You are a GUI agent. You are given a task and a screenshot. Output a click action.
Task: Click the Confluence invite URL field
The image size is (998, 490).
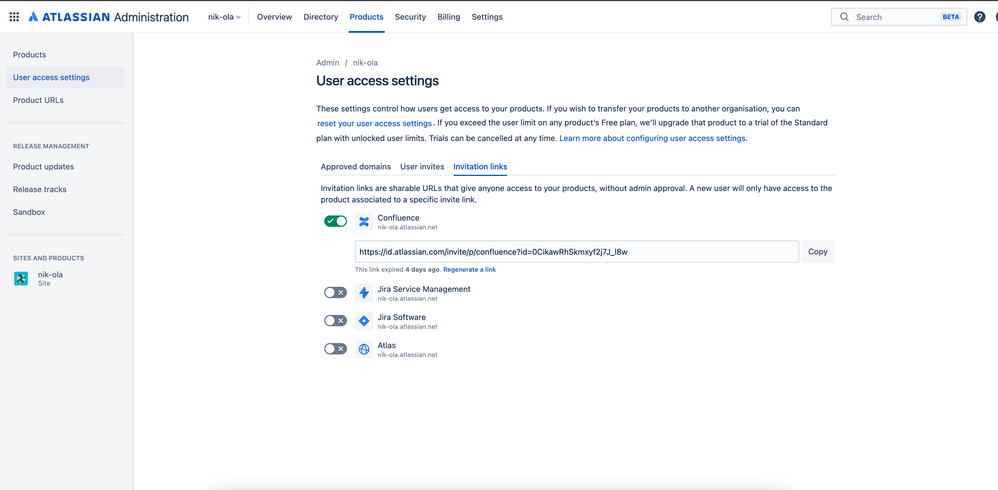tap(577, 251)
